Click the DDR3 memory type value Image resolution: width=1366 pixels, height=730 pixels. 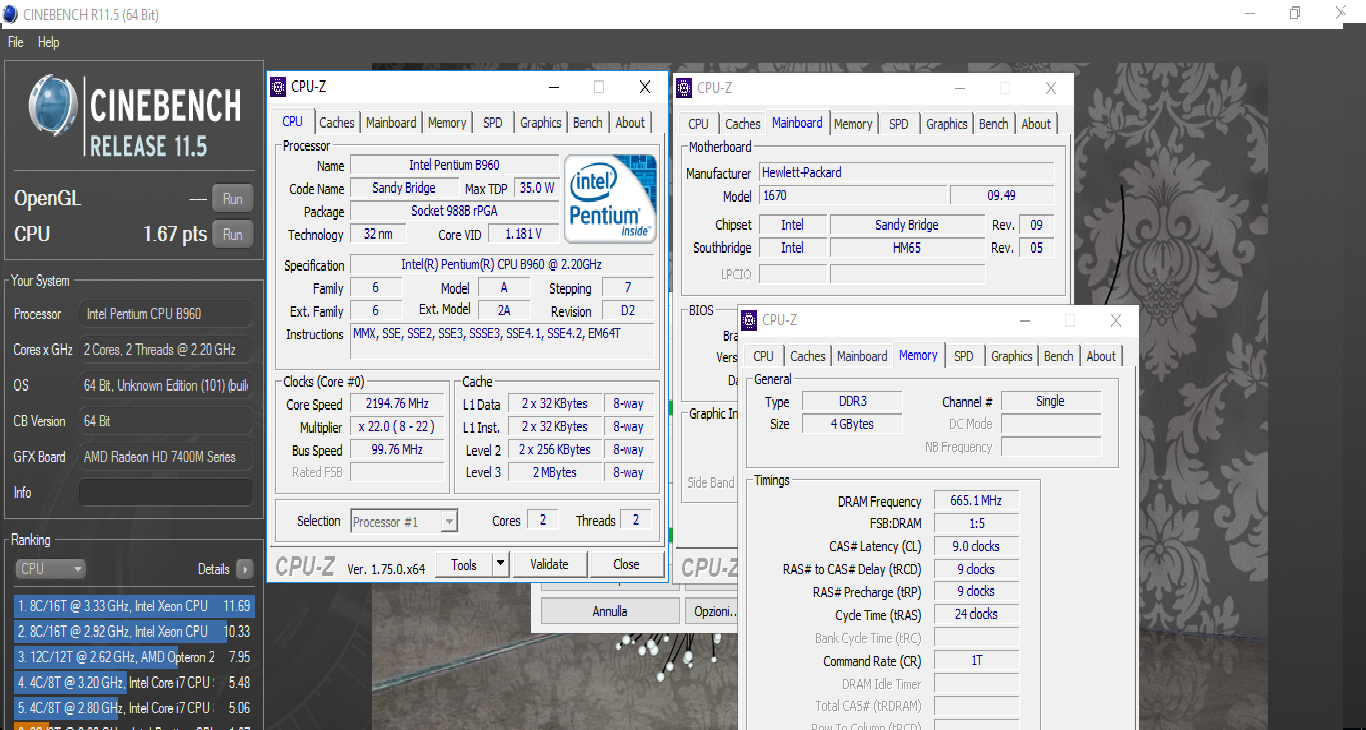coord(853,401)
